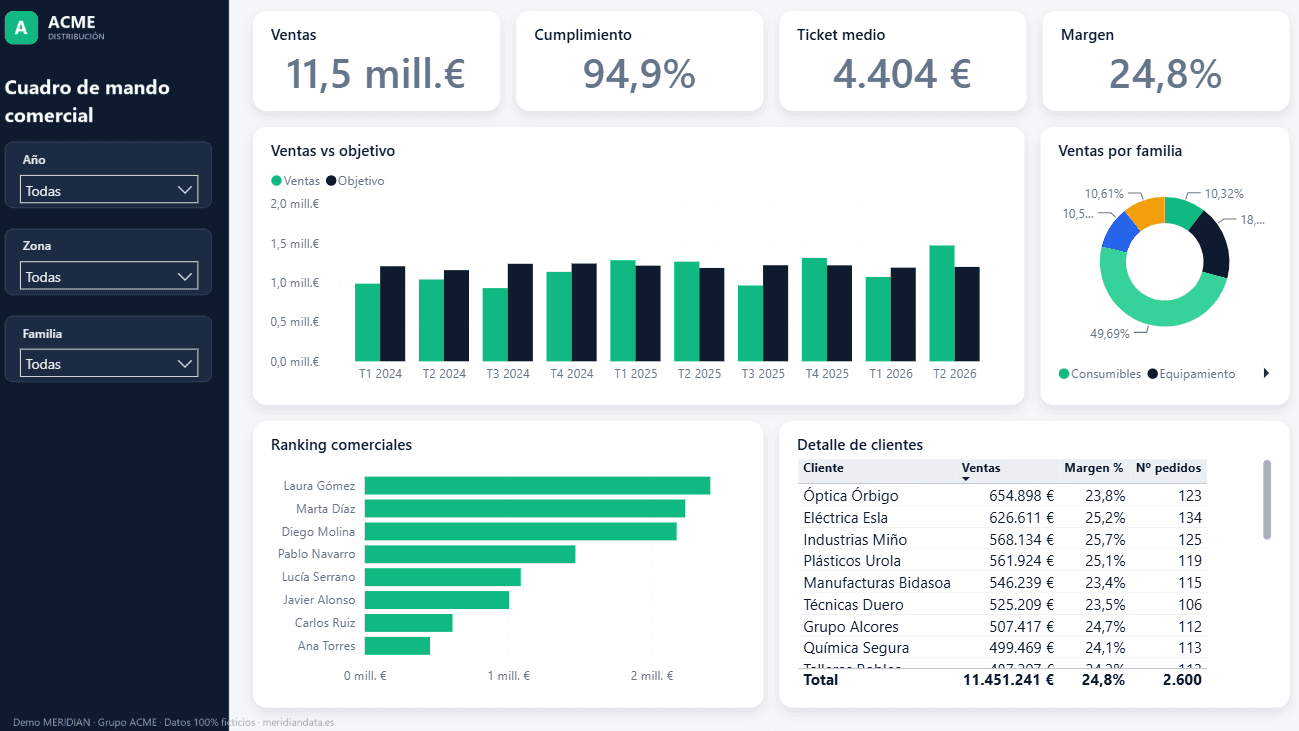Image resolution: width=1299 pixels, height=731 pixels.
Task: Click the clients table vertical scrollbar
Action: (1267, 499)
